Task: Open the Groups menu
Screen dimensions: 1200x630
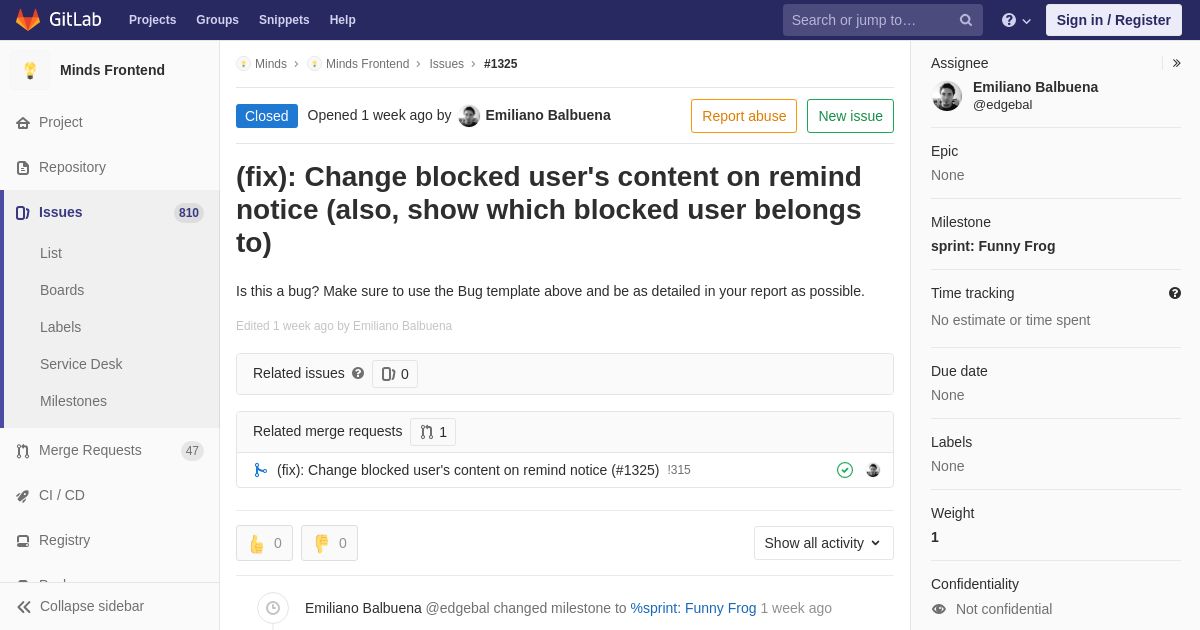Action: click(x=217, y=20)
